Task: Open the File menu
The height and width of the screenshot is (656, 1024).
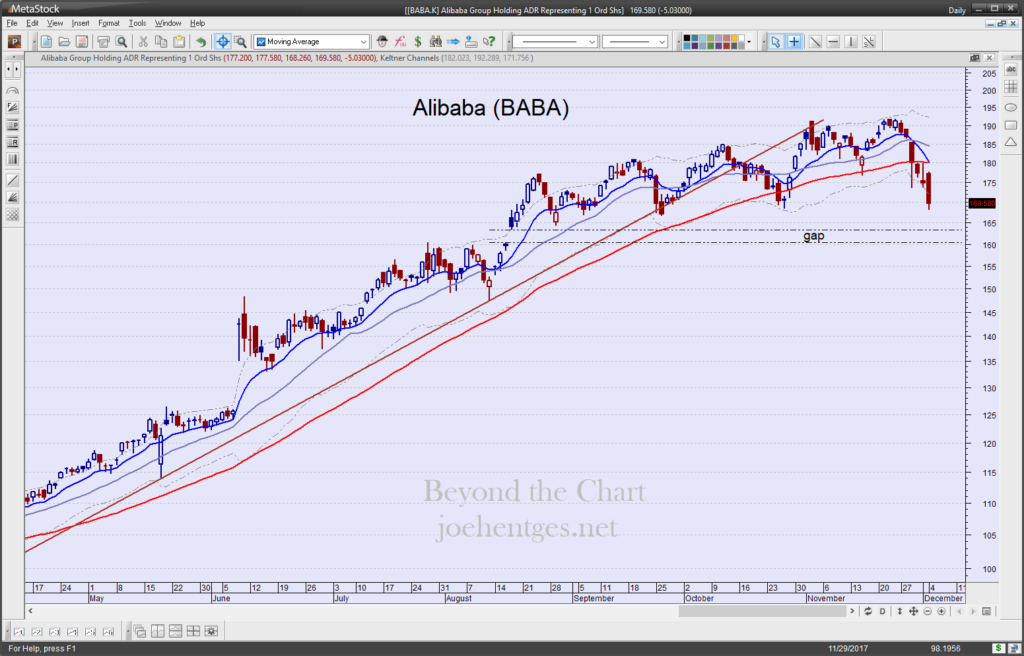Action: point(12,23)
